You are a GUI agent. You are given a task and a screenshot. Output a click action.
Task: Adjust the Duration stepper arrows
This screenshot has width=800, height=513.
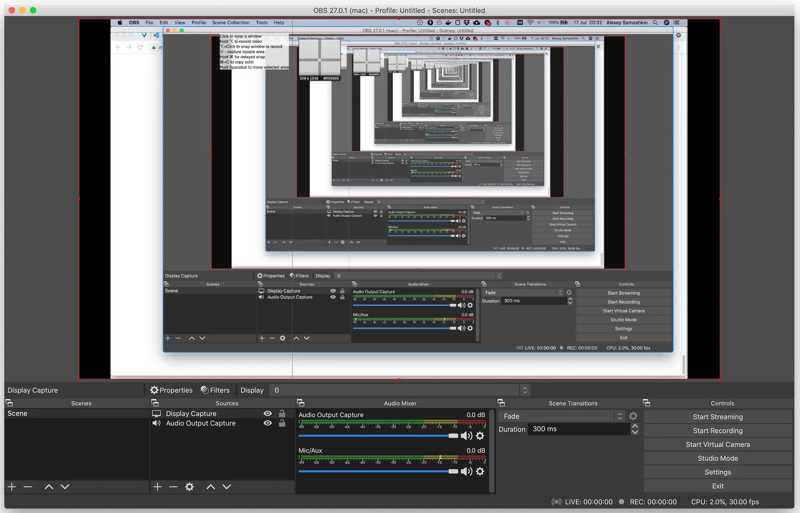click(634, 429)
